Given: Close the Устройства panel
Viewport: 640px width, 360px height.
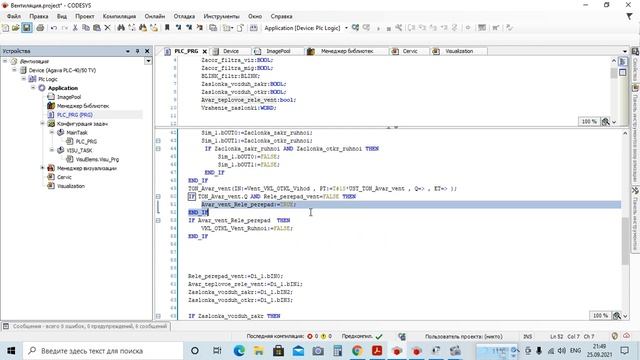Looking at the screenshot, I should [x=147, y=51].
